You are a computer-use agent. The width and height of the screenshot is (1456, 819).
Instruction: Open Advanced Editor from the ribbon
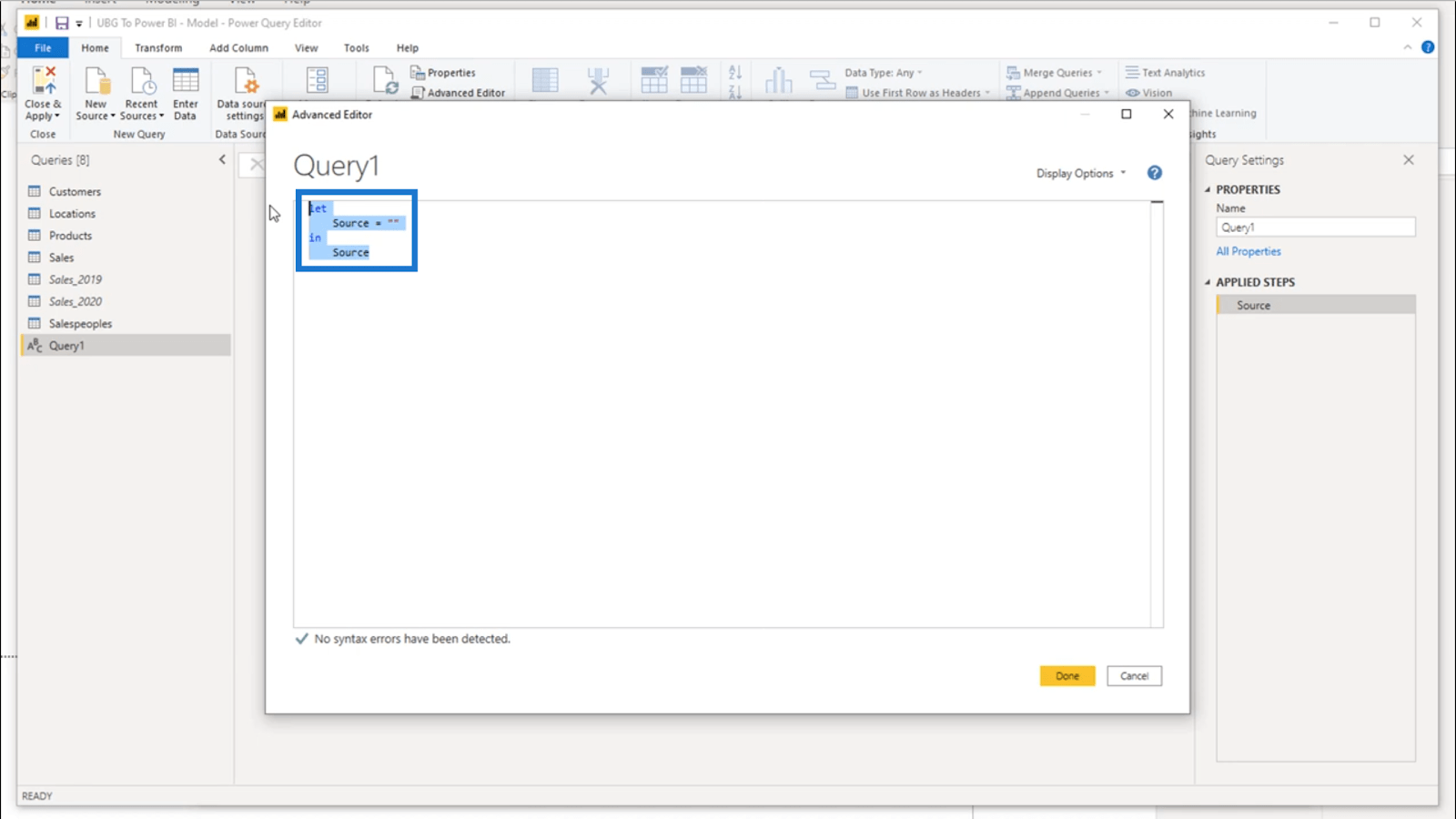458,93
